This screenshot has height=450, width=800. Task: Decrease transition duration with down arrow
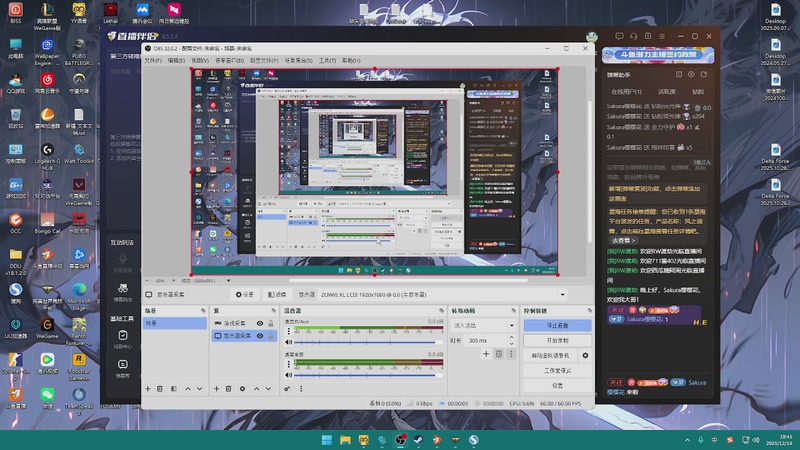(512, 343)
